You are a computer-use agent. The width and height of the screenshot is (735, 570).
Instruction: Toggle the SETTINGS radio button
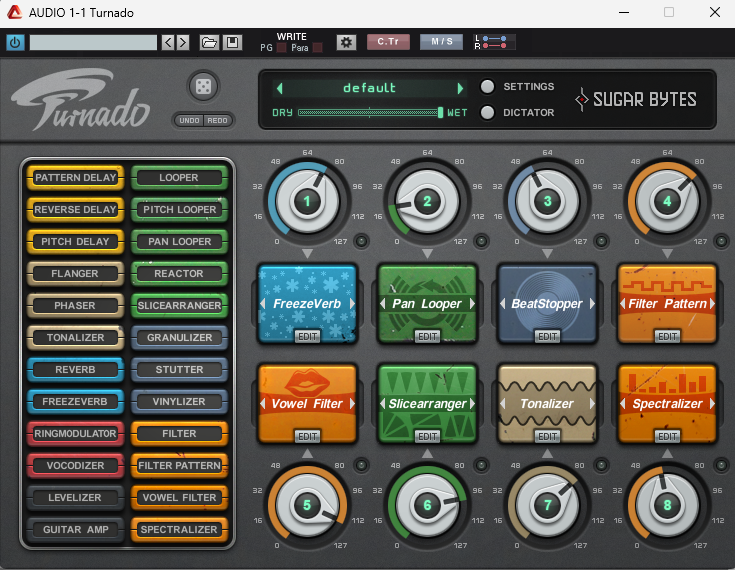click(488, 86)
